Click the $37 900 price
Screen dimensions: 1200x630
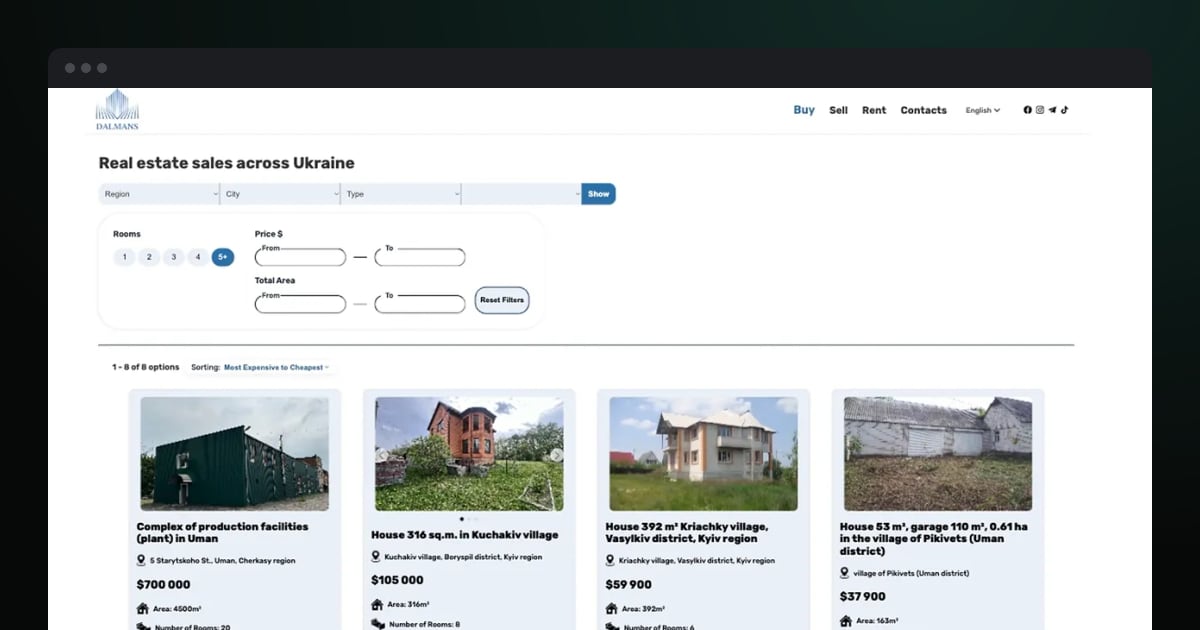[862, 597]
